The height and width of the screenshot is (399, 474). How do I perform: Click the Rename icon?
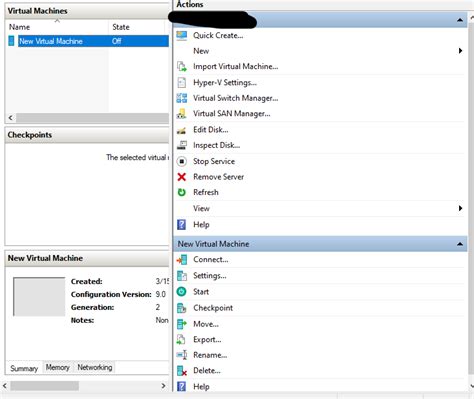coord(182,355)
